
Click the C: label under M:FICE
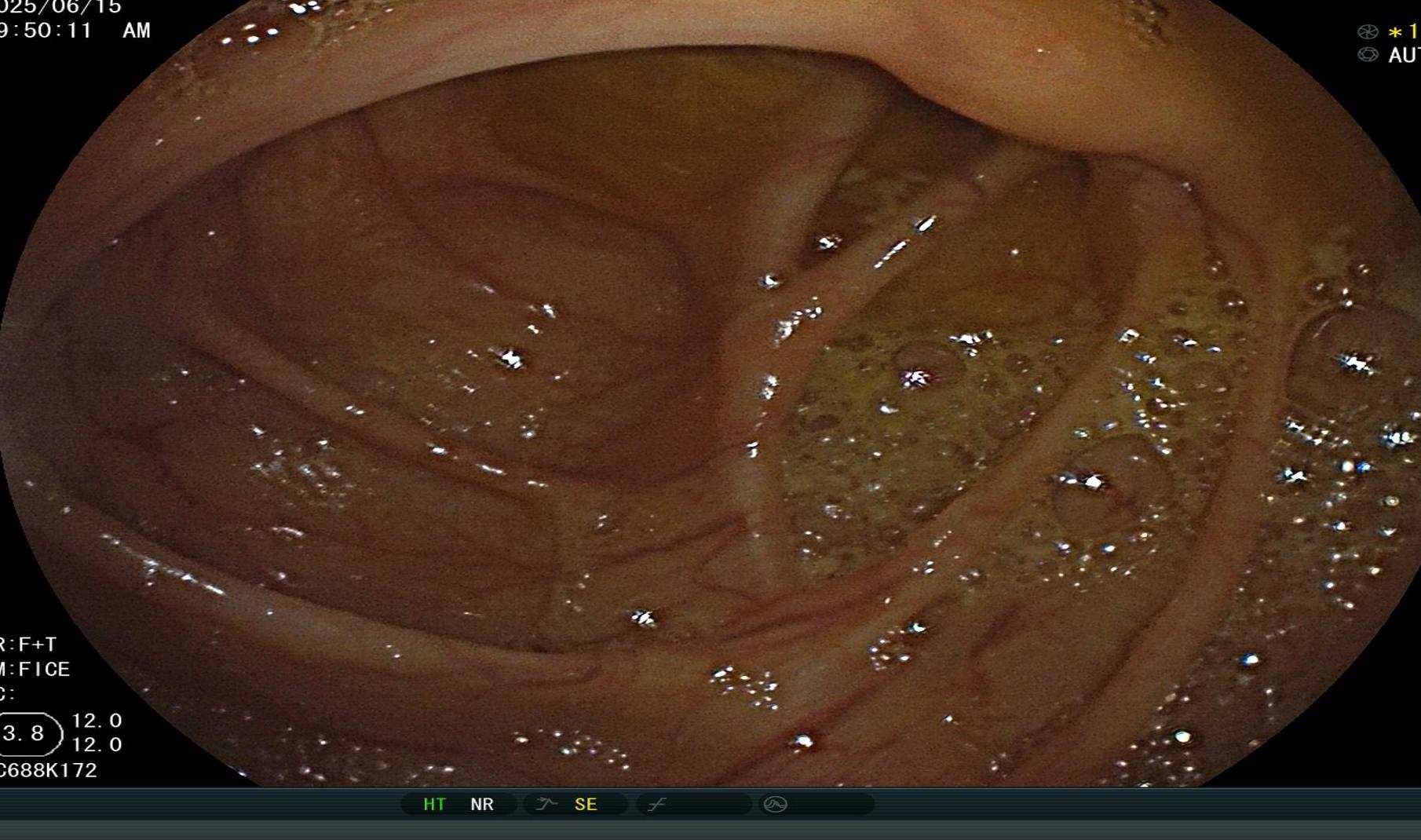tap(8, 694)
